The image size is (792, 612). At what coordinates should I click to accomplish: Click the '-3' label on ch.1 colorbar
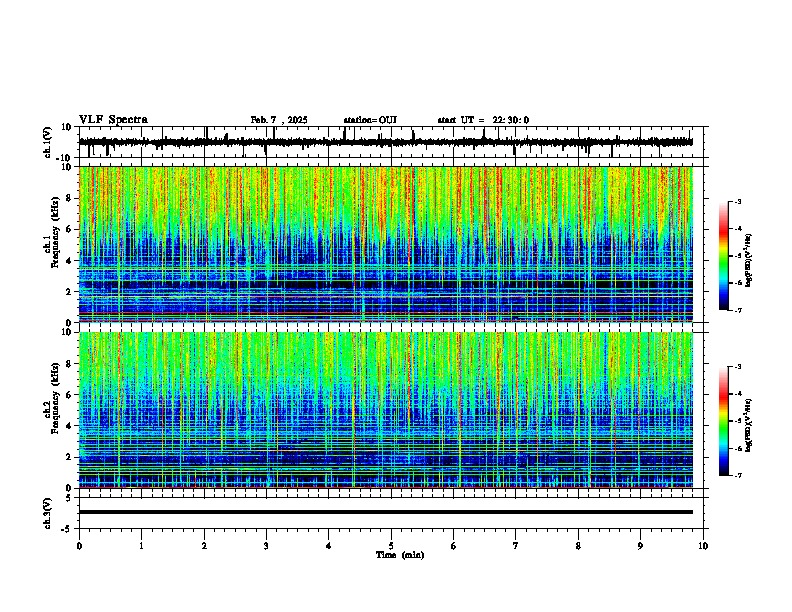click(x=738, y=201)
